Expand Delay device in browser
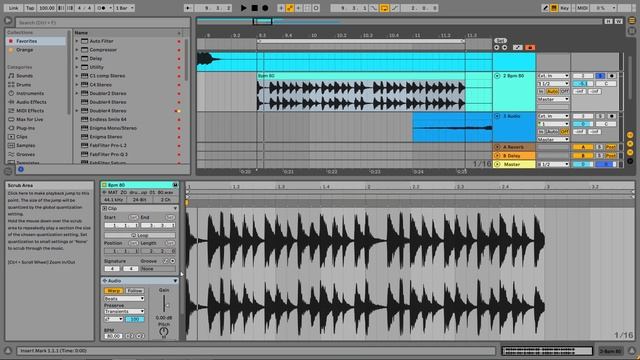The image size is (640, 360). 77,58
